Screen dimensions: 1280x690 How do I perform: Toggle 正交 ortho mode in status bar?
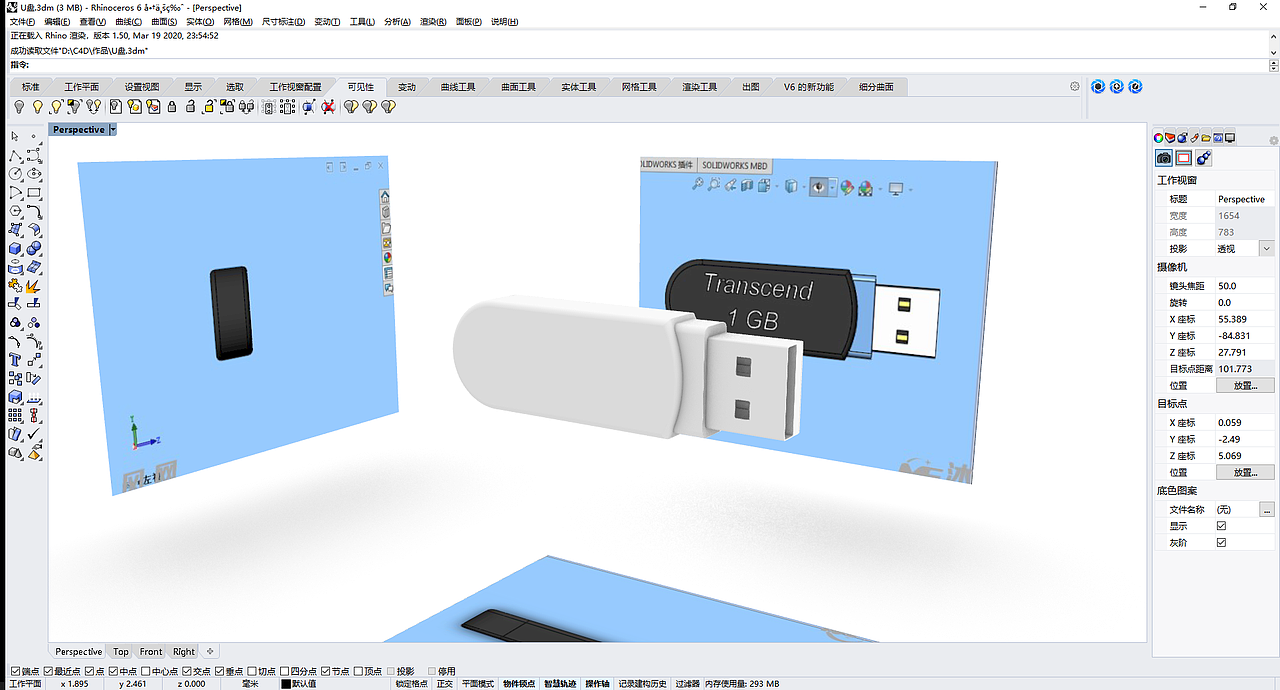tap(445, 684)
